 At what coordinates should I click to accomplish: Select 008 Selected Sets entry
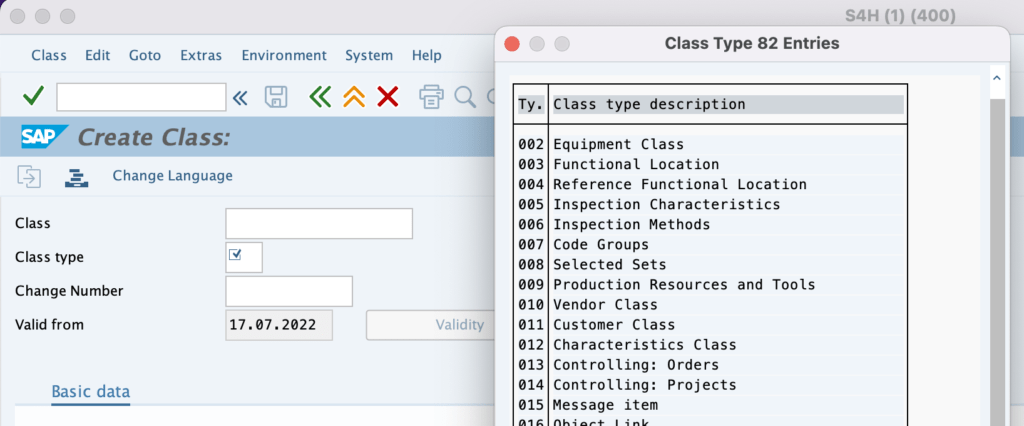[711, 265]
